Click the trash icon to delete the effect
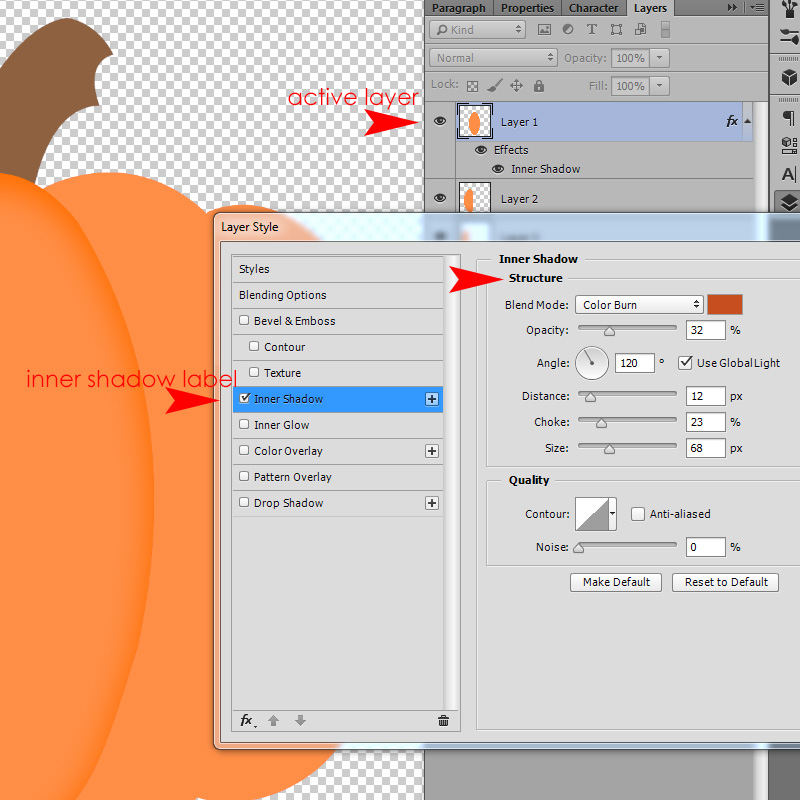The image size is (800, 800). point(443,720)
